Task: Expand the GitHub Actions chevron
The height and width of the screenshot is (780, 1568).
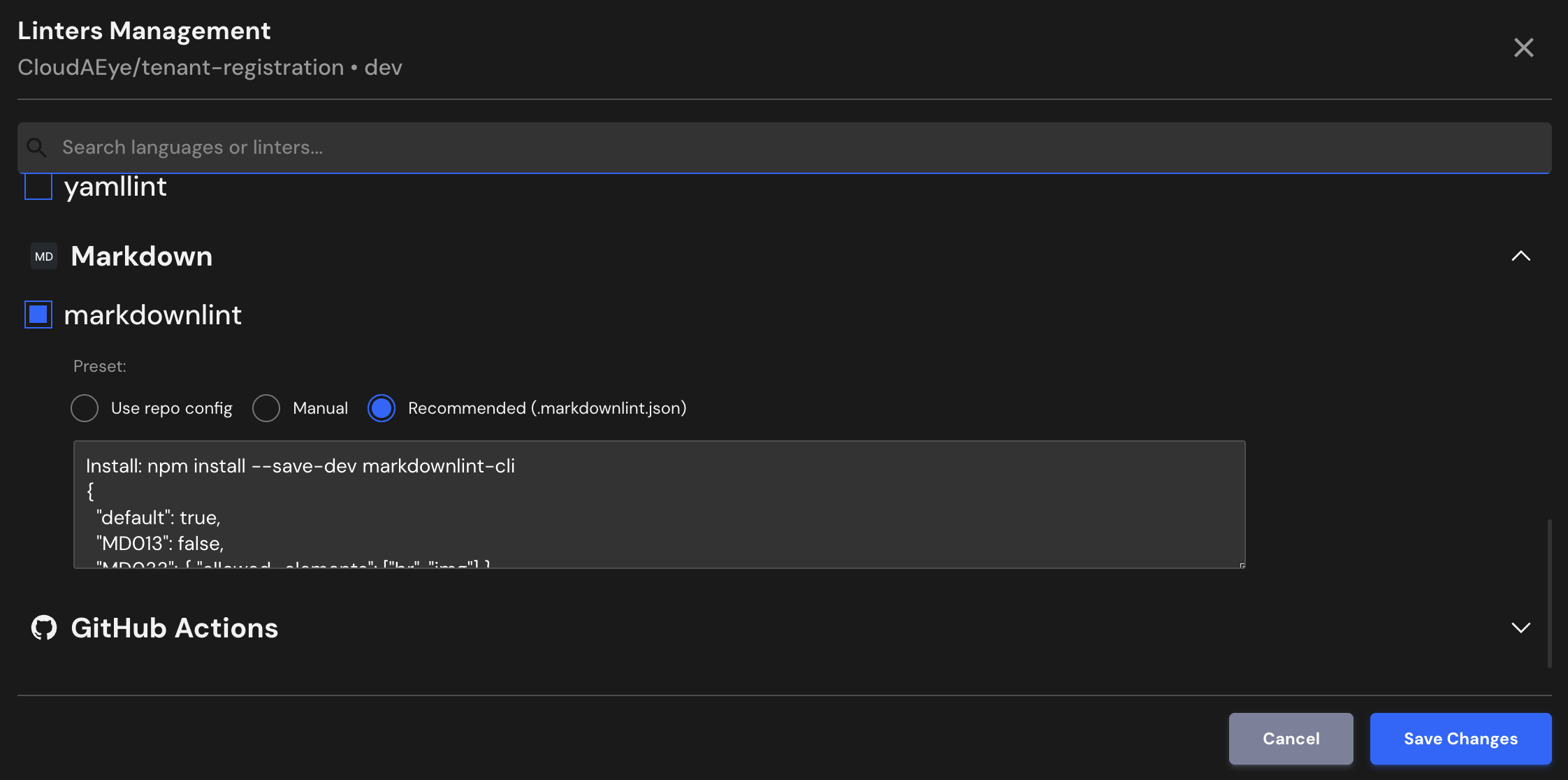Action: [x=1520, y=628]
